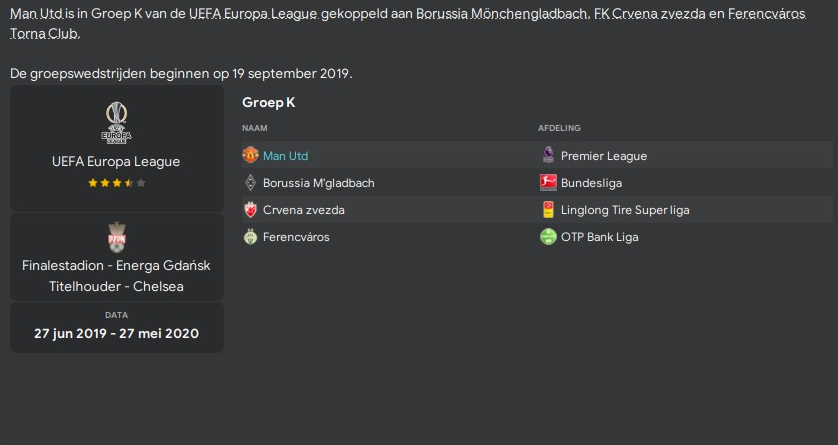This screenshot has height=445, width=838.
Task: Sort the table by the AFDELING column header
Action: [x=560, y=128]
